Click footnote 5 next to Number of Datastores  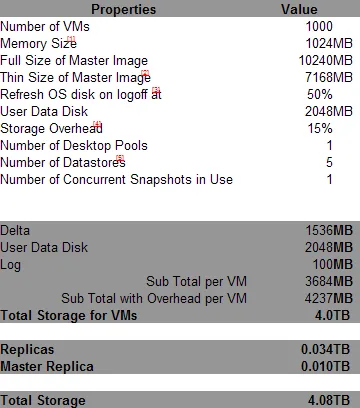[x=120, y=158]
